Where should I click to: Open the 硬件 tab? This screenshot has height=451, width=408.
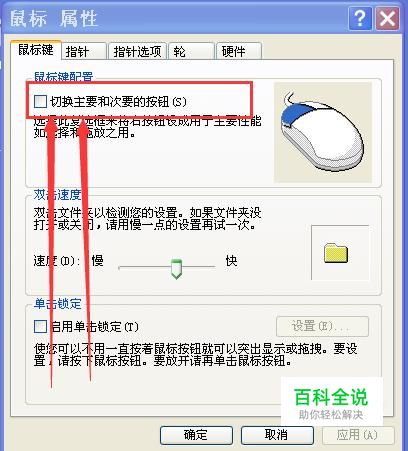[x=239, y=52]
